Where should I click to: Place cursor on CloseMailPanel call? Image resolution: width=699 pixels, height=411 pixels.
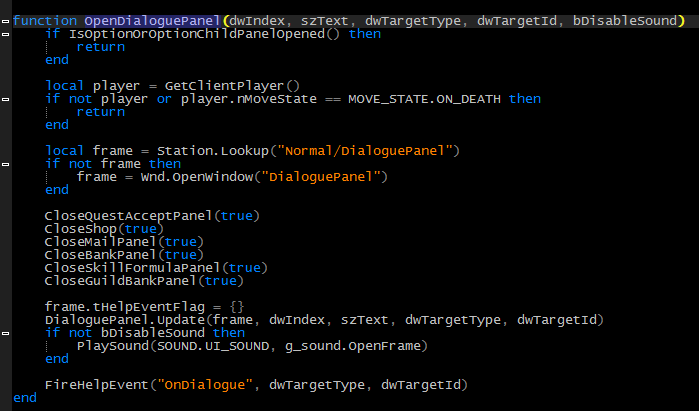[124, 242]
